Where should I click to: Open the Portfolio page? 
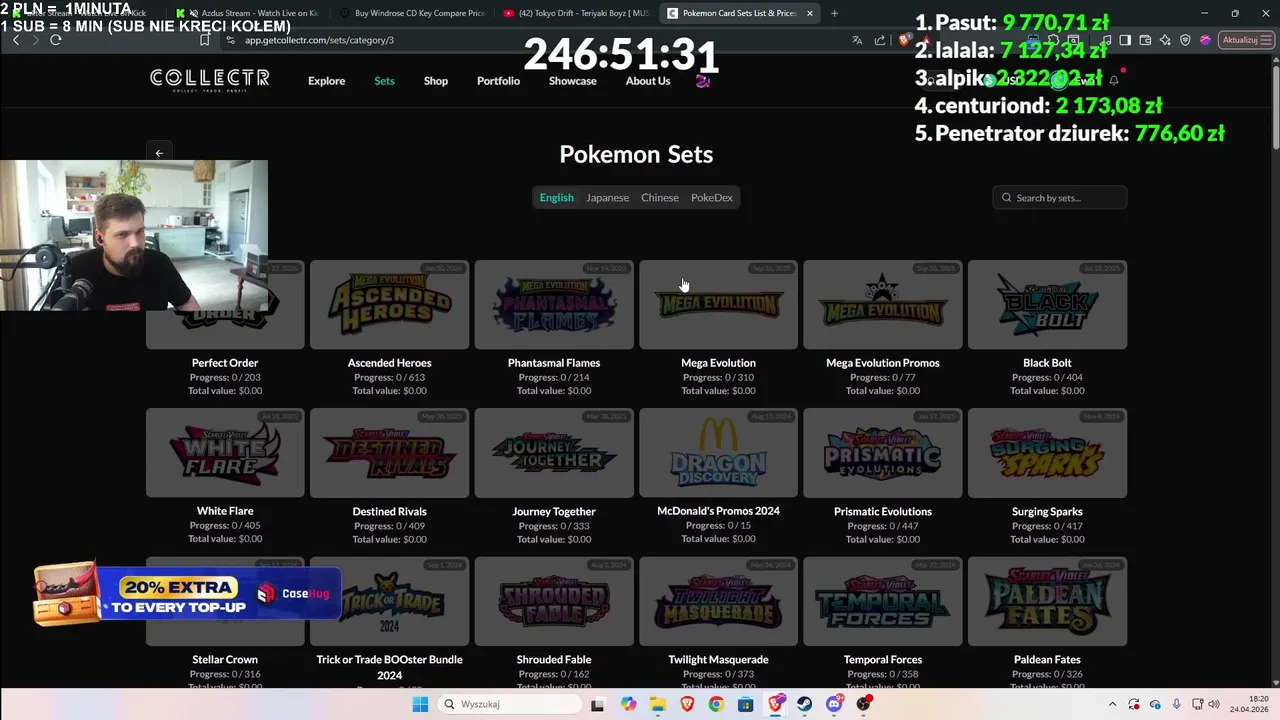(498, 81)
